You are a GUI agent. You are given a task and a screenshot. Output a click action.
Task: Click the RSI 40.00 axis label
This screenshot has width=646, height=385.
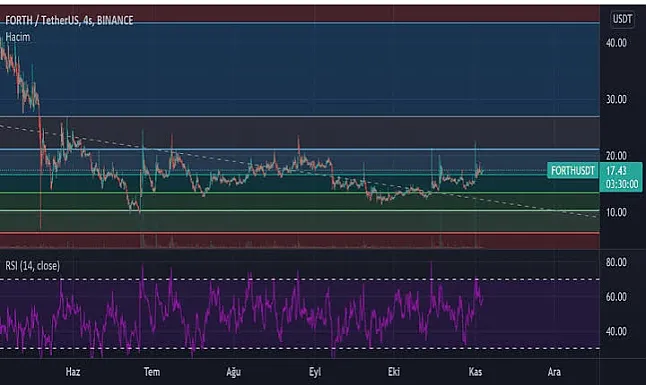click(x=616, y=331)
